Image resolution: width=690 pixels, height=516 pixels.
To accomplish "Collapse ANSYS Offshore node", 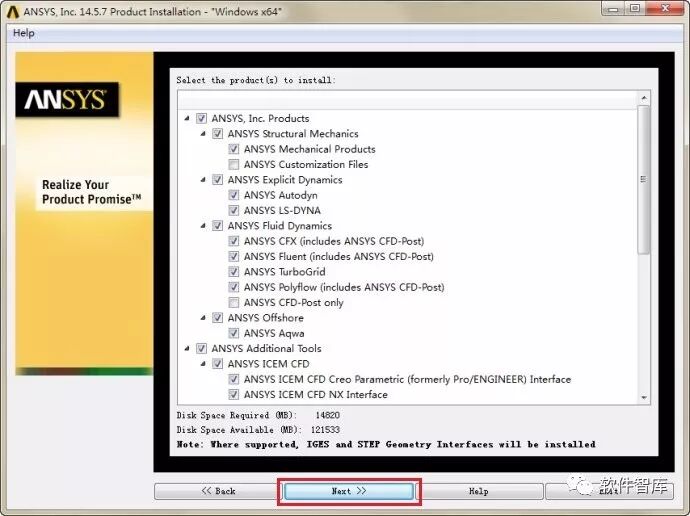I will tap(203, 318).
